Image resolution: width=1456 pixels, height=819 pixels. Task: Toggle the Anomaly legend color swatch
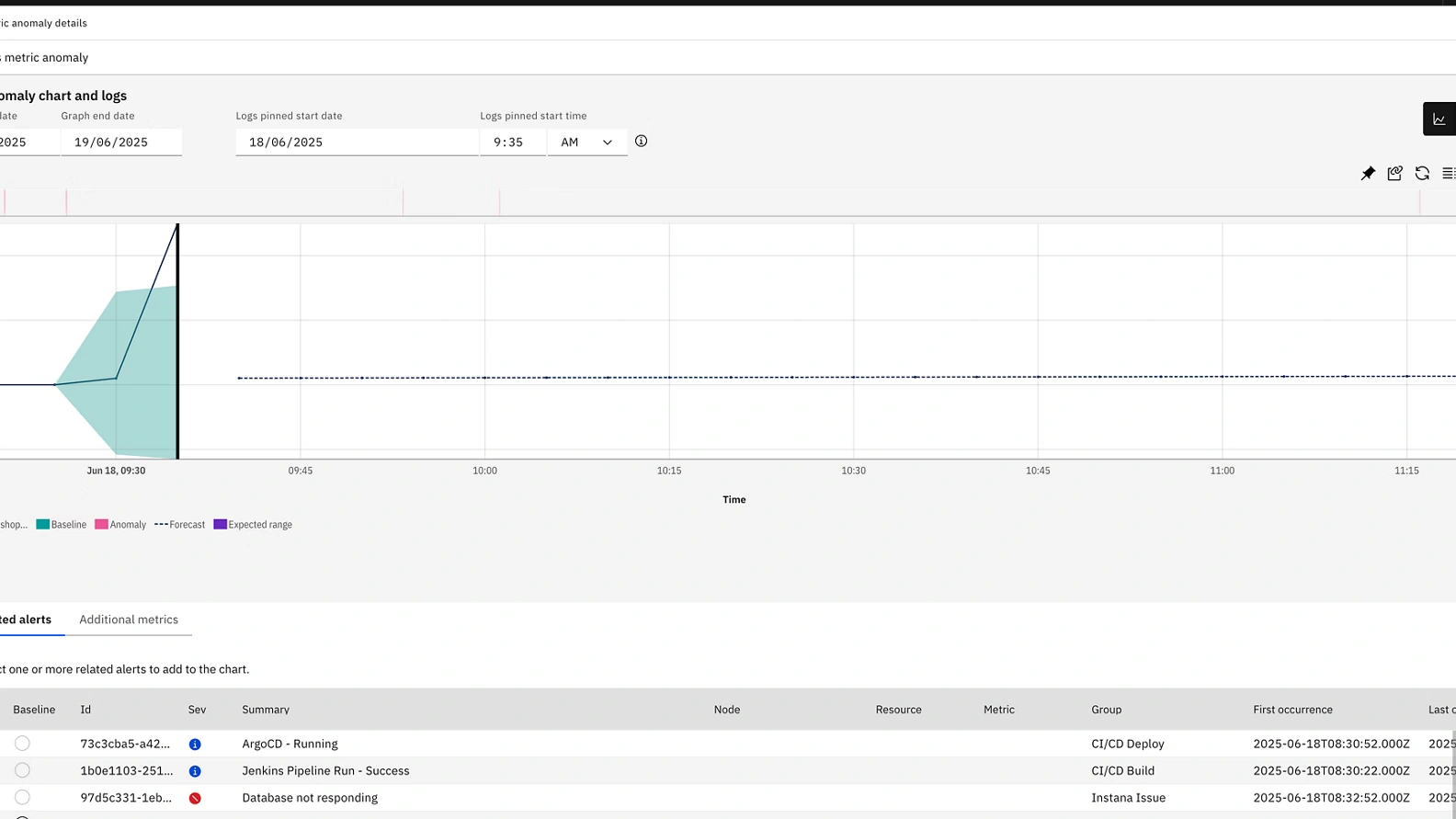101,525
